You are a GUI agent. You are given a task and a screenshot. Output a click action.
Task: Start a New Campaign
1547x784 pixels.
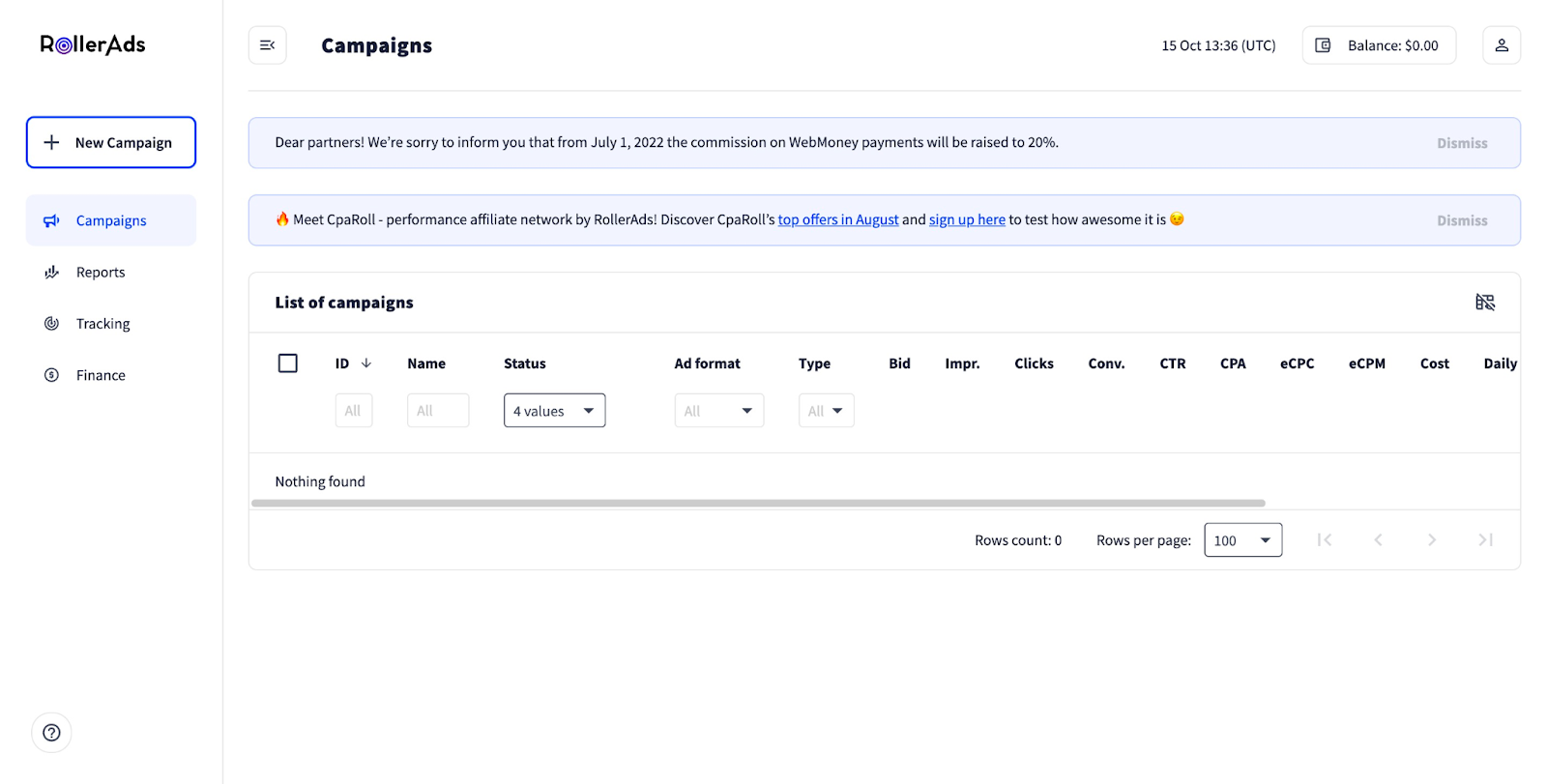pos(111,142)
